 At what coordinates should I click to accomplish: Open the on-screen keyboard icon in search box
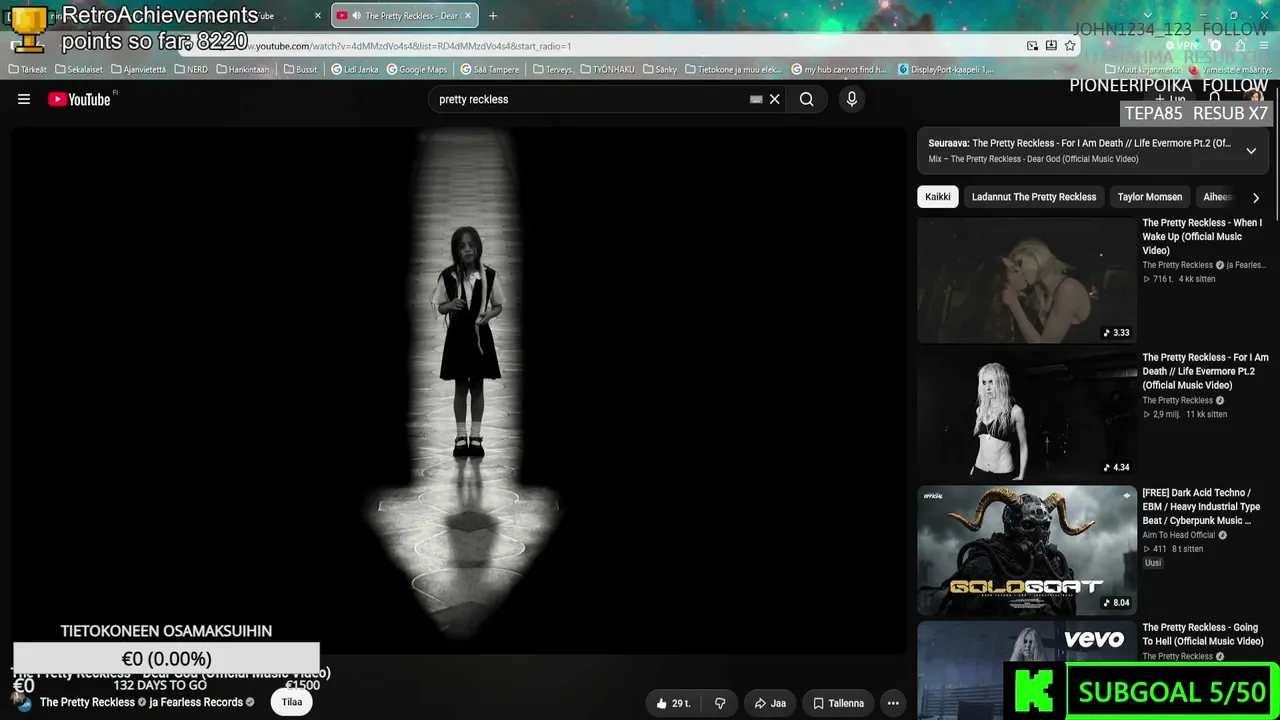pyautogui.click(x=756, y=99)
